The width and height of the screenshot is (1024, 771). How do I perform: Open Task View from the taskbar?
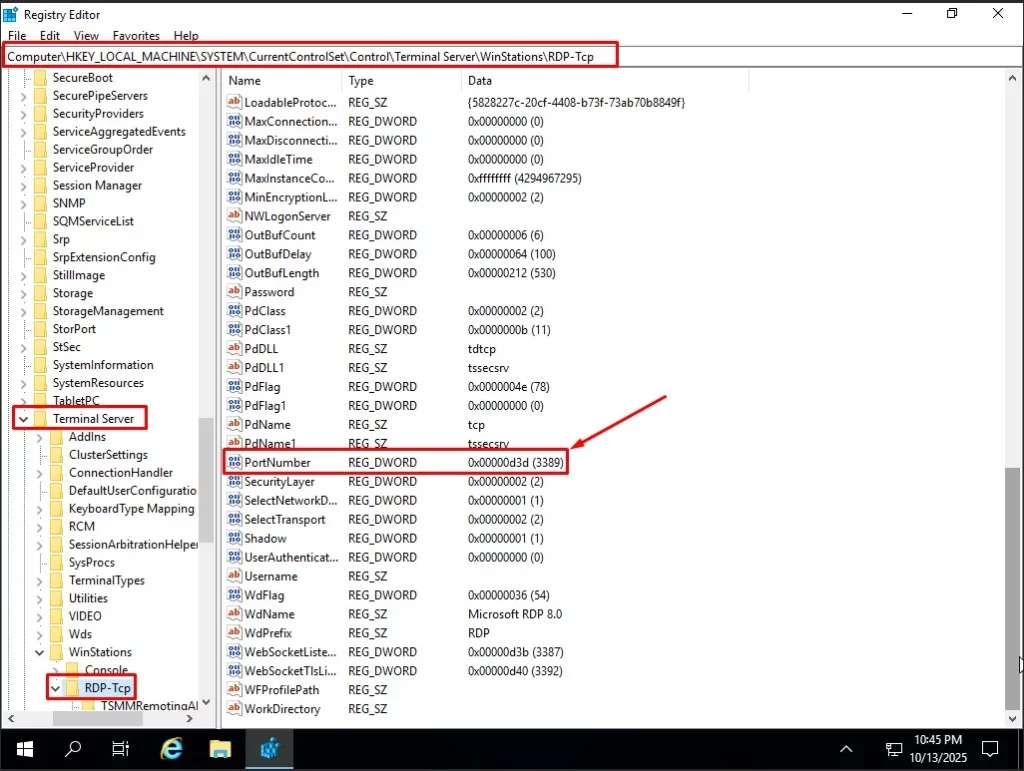point(120,748)
